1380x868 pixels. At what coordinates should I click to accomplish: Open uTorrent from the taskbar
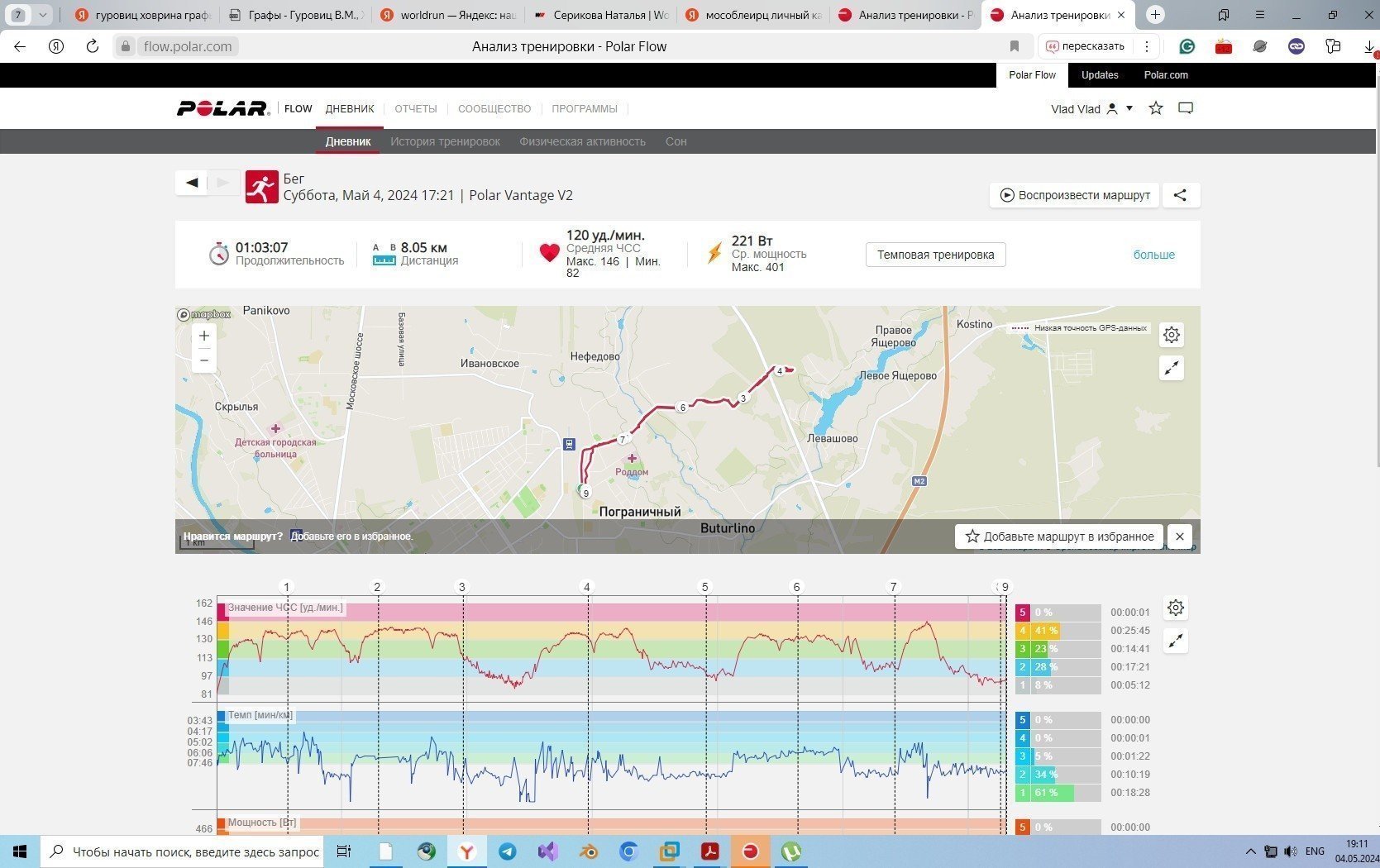pyautogui.click(x=791, y=851)
